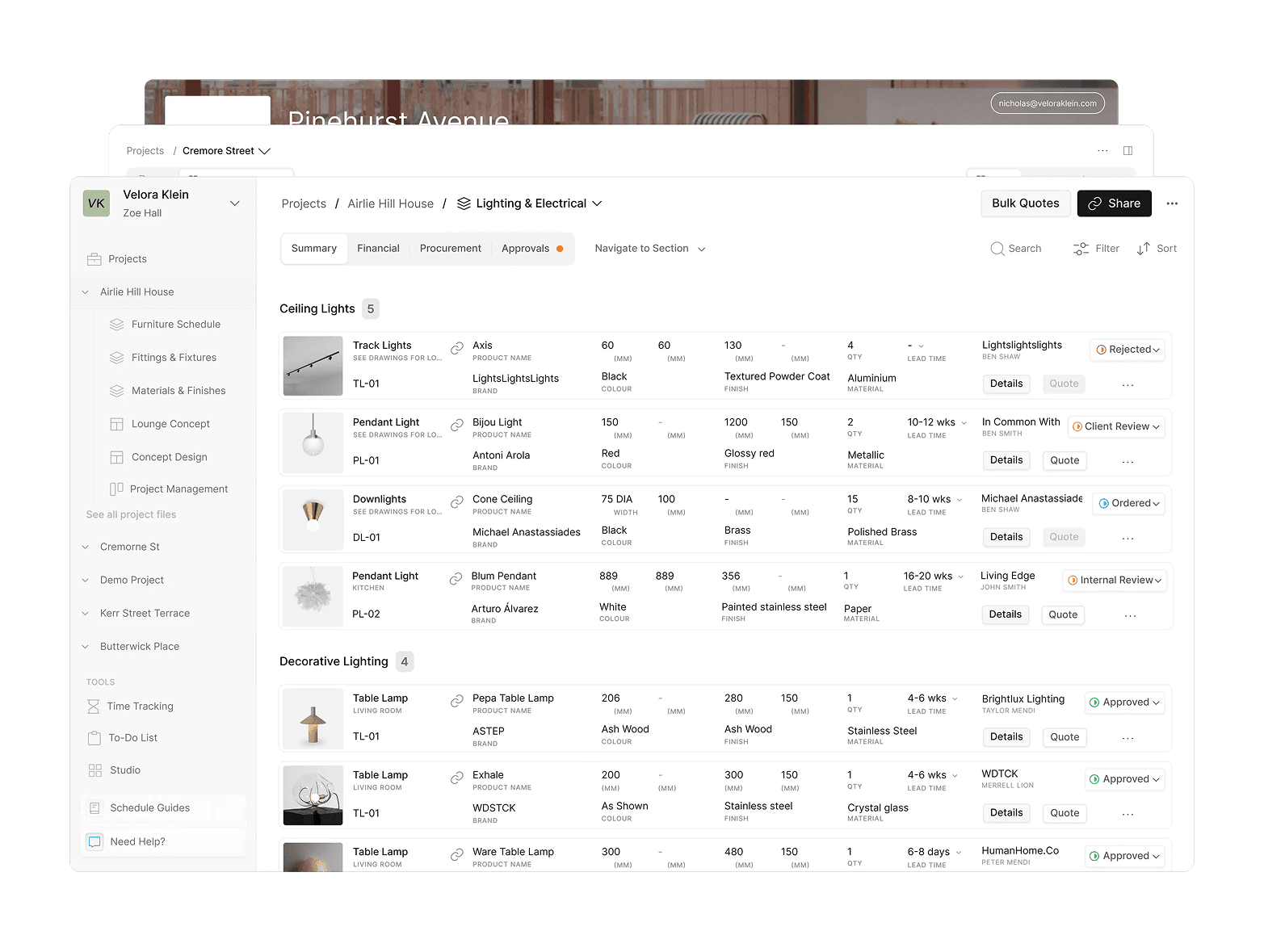The width and height of the screenshot is (1264, 952).
Task: Expand the Velora Klein workspace switcher
Action: (x=235, y=203)
